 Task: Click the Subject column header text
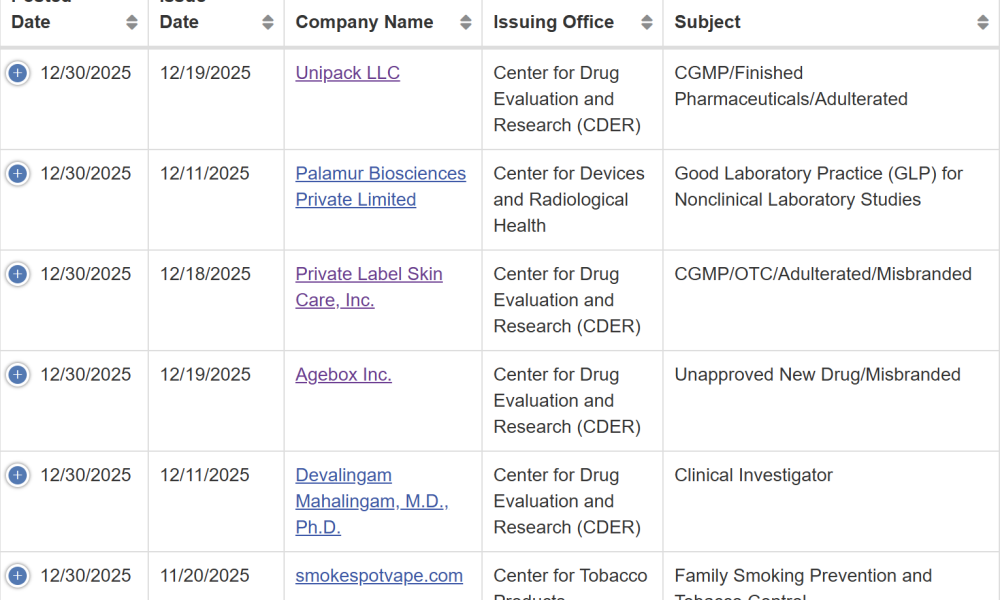tap(707, 22)
